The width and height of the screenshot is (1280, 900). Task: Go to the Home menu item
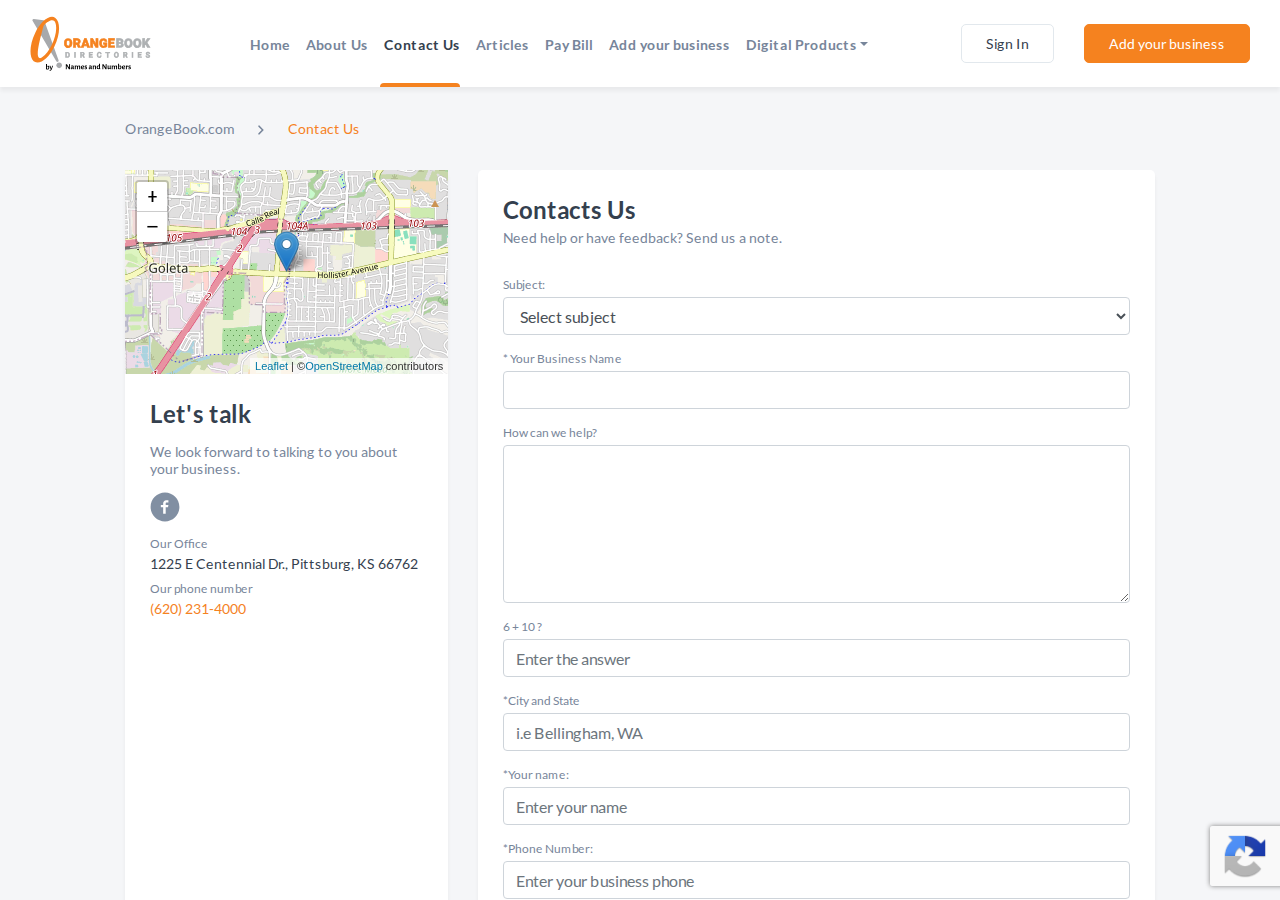[x=270, y=45]
